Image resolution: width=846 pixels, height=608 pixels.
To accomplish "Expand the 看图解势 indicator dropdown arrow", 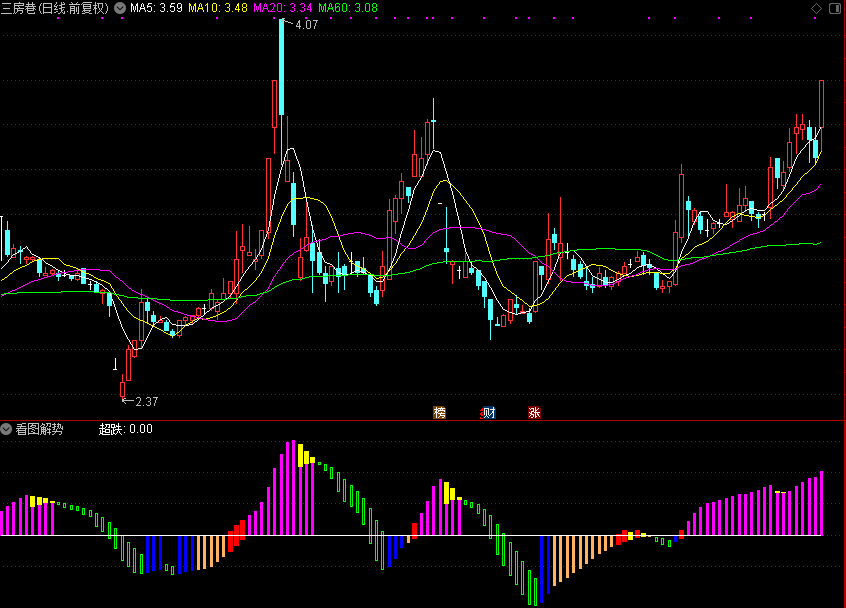I will [6, 429].
